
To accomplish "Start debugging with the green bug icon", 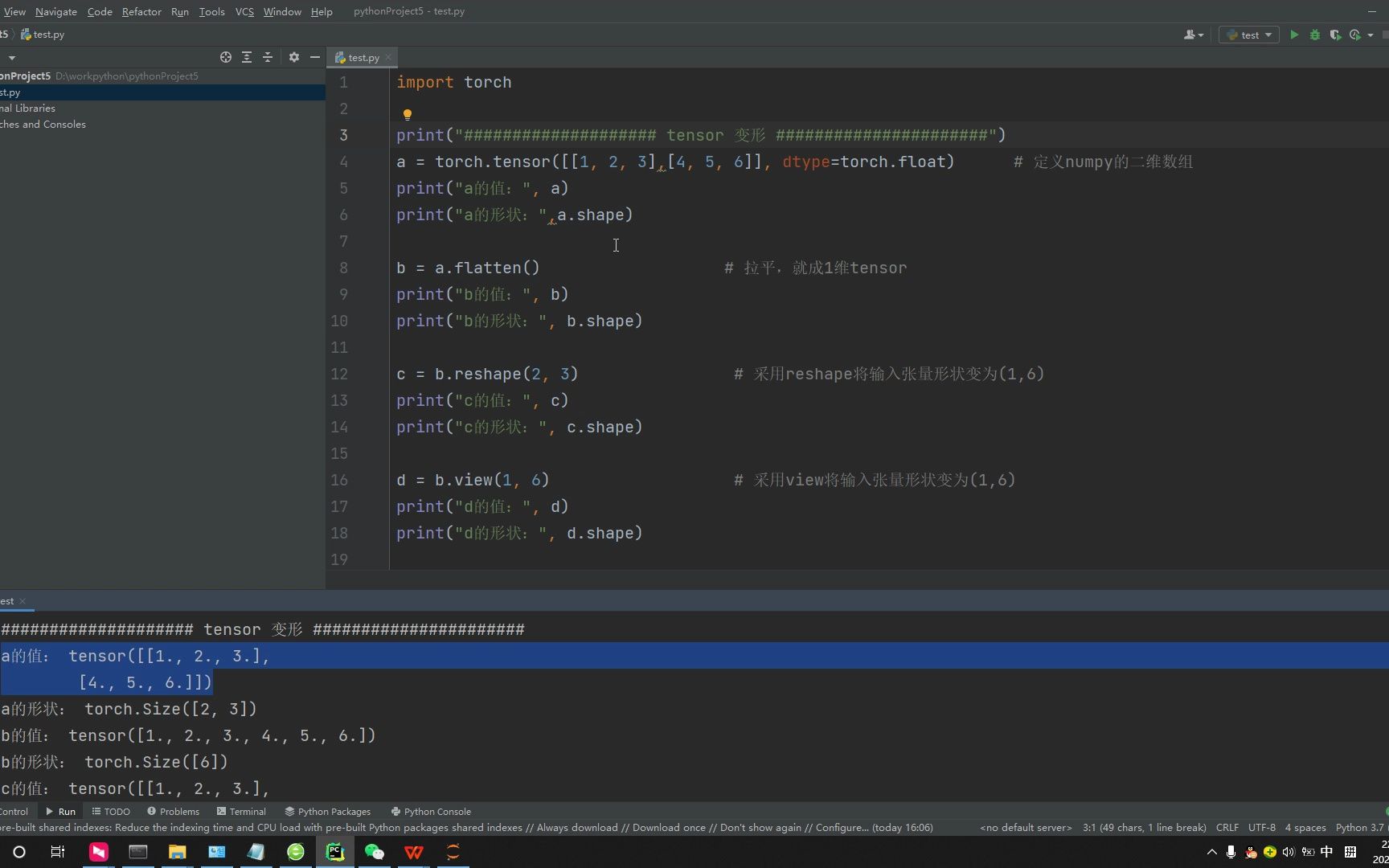I will click(1315, 35).
